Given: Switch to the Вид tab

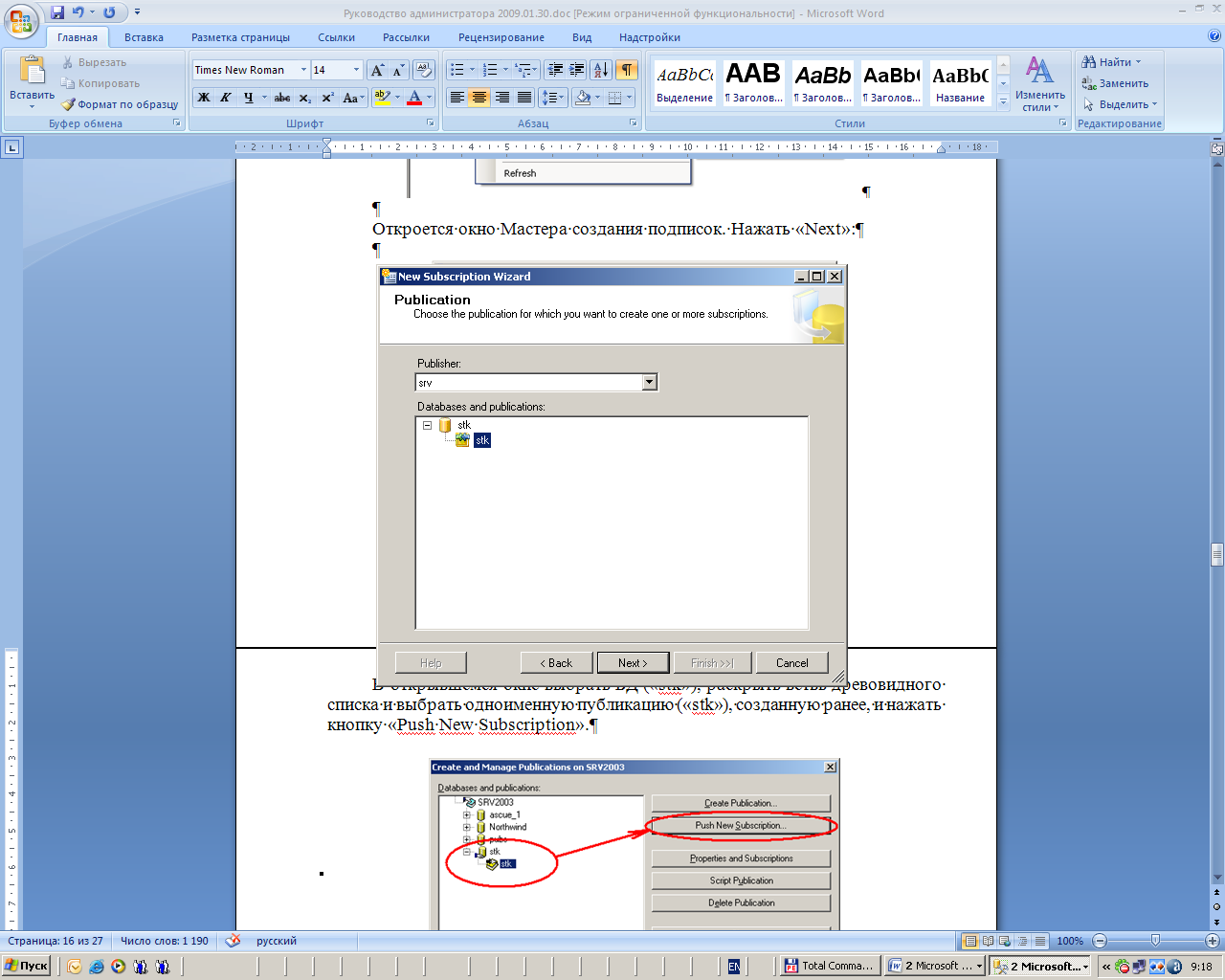Looking at the screenshot, I should tap(582, 37).
